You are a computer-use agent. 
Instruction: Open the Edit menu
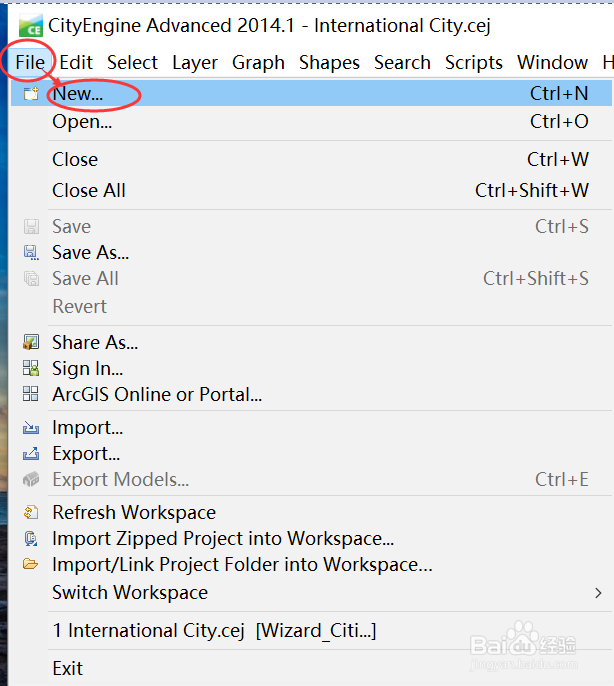[x=76, y=62]
